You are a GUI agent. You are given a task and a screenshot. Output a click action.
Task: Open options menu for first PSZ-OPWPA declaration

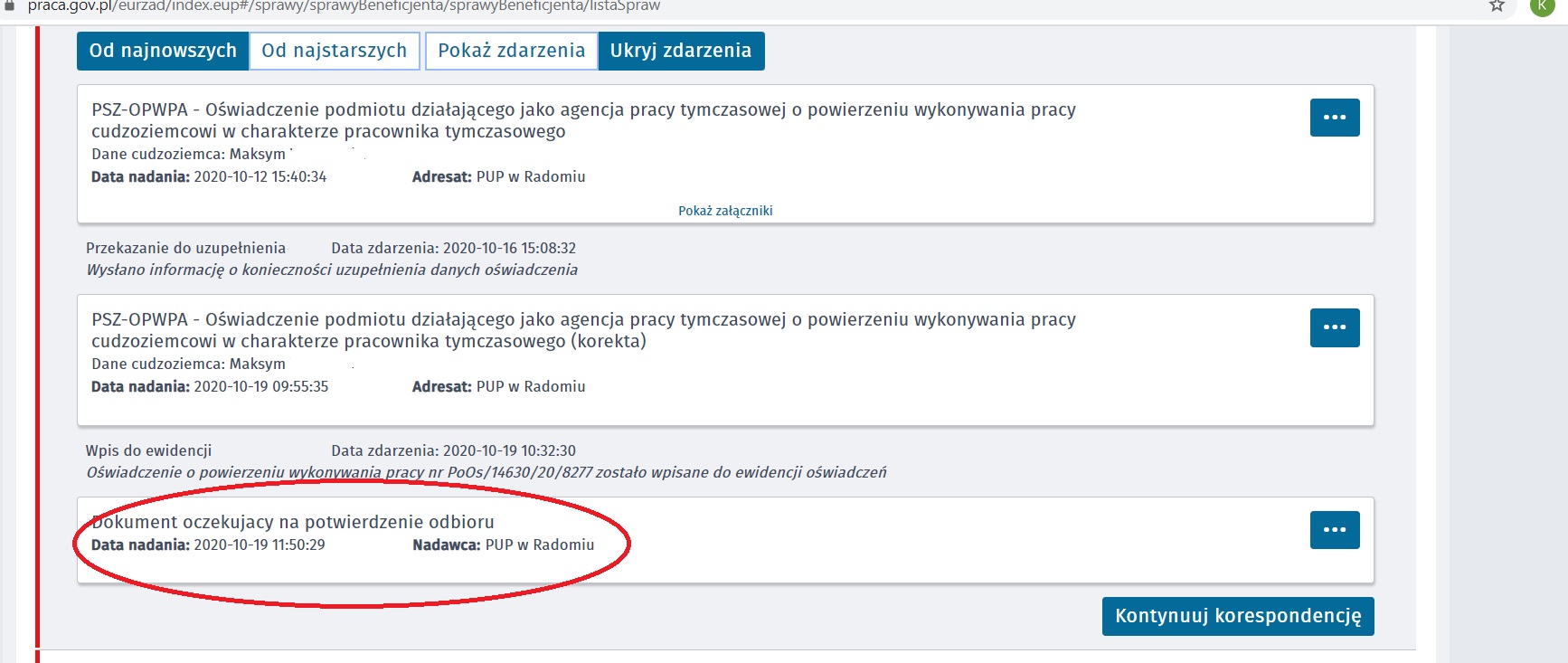click(x=1334, y=118)
